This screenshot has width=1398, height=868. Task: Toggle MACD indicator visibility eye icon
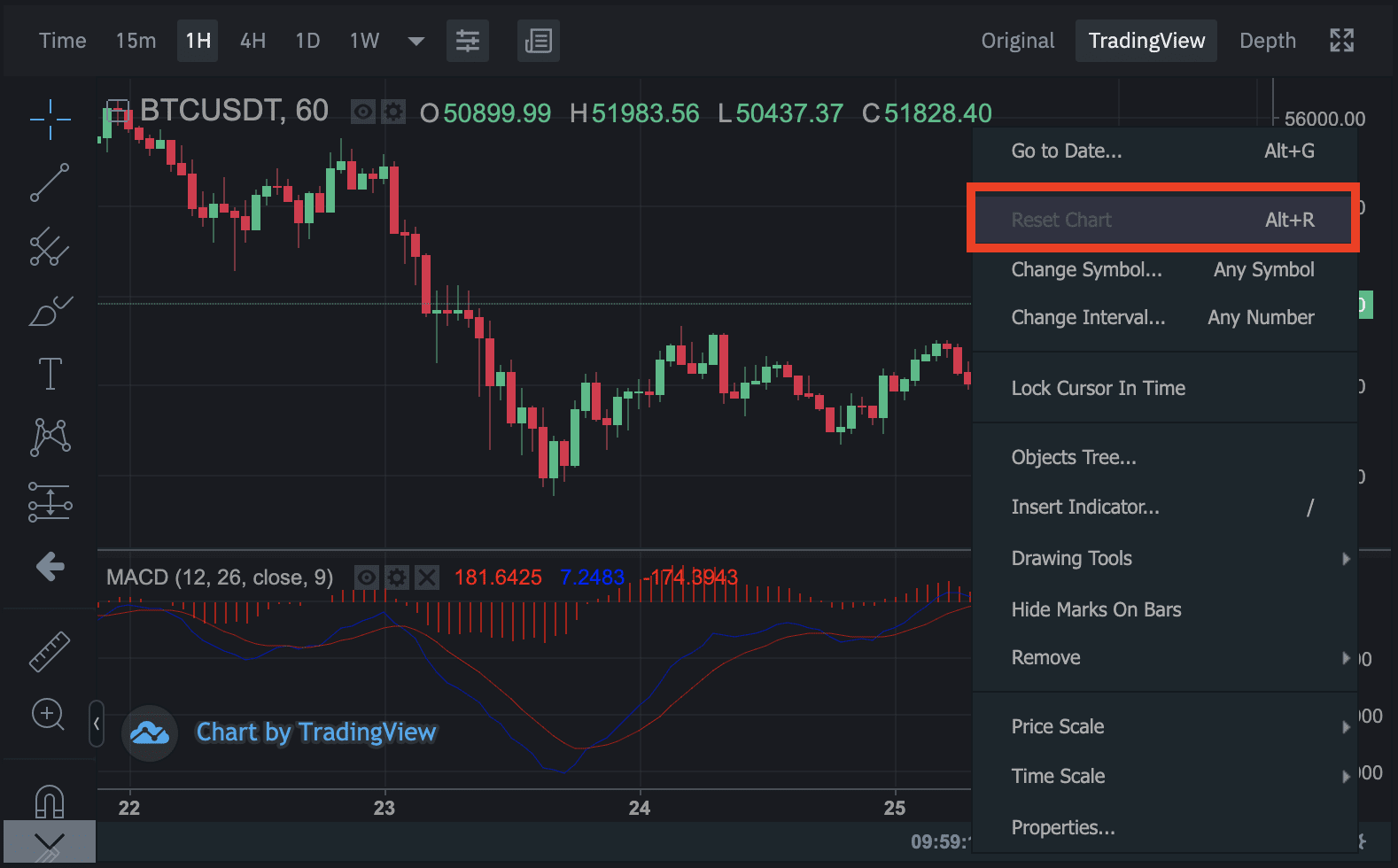click(x=367, y=578)
